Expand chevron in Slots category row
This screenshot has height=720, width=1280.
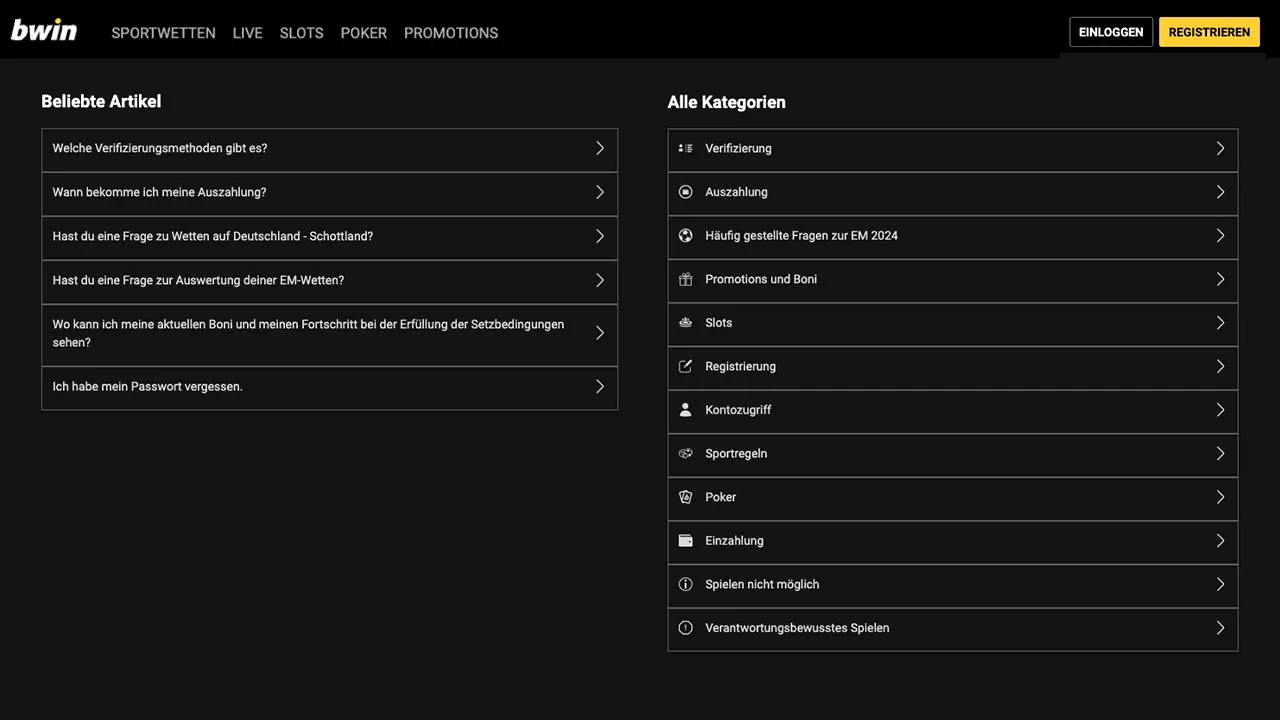click(x=1220, y=323)
